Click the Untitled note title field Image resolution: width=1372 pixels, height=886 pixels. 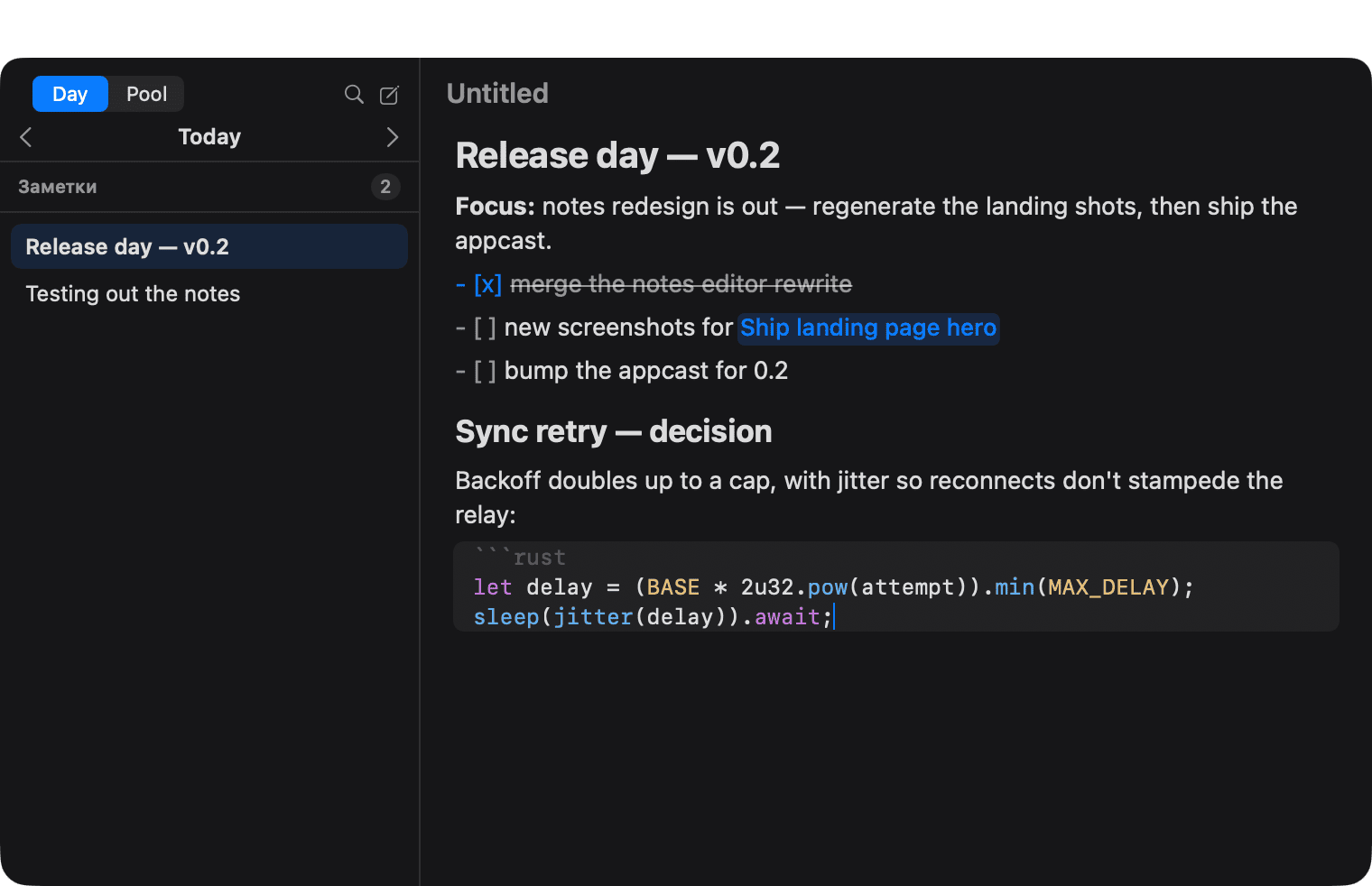(497, 93)
